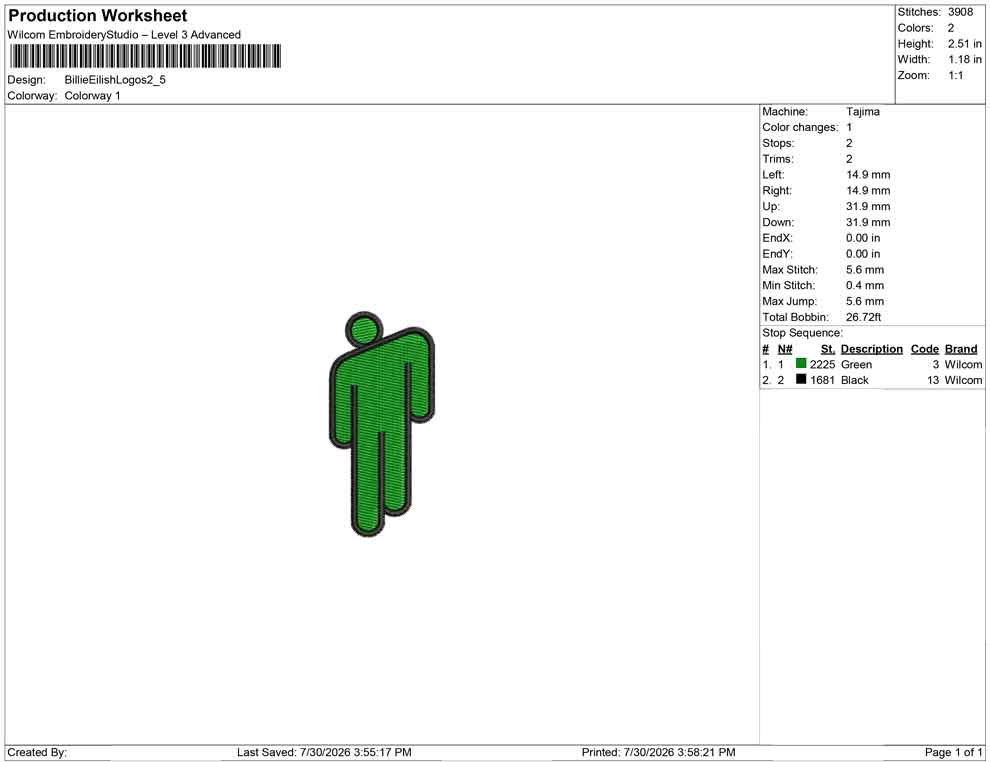Image resolution: width=990 pixels, height=762 pixels.
Task: Click the Brand column header
Action: click(x=960, y=348)
